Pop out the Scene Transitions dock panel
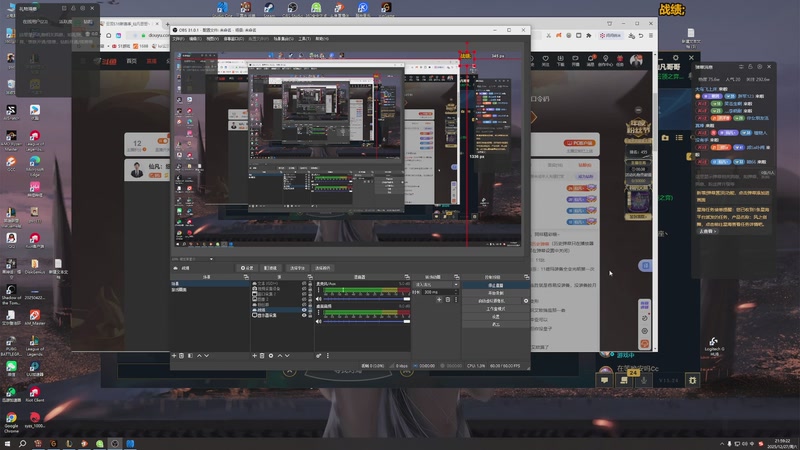 coord(456,277)
